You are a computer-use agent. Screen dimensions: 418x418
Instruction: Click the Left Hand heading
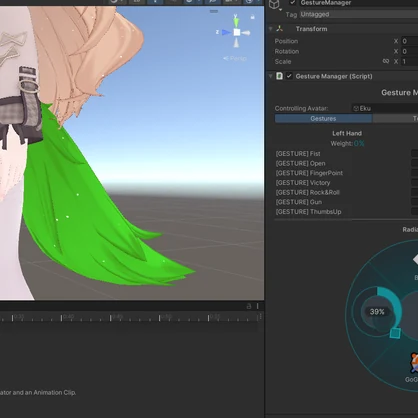[347, 133]
